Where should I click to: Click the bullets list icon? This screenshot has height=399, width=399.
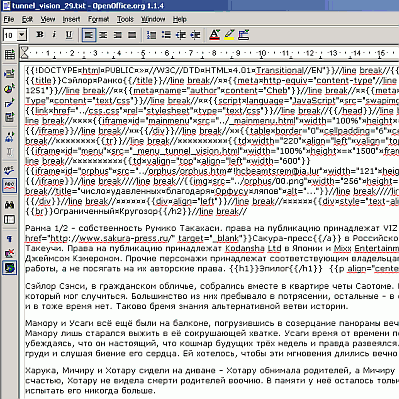coord(166,35)
